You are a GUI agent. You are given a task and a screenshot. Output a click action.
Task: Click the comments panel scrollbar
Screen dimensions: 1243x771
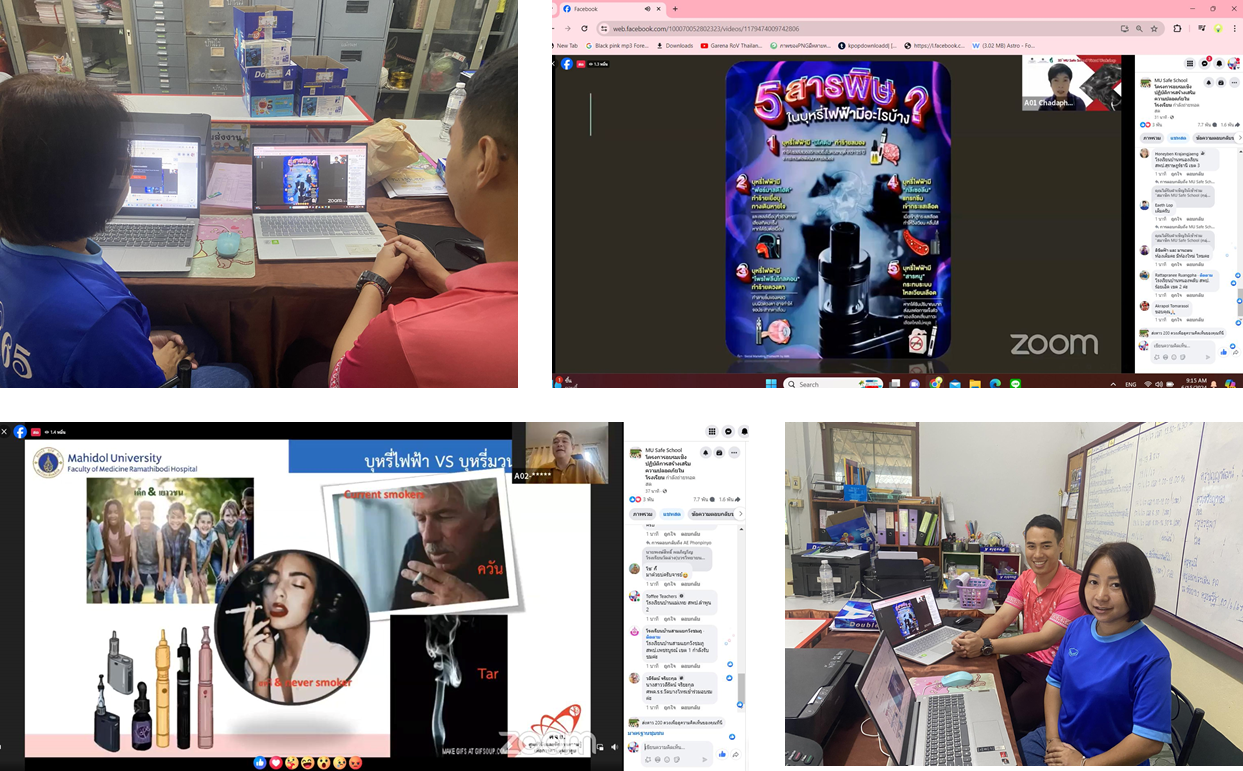point(741,690)
